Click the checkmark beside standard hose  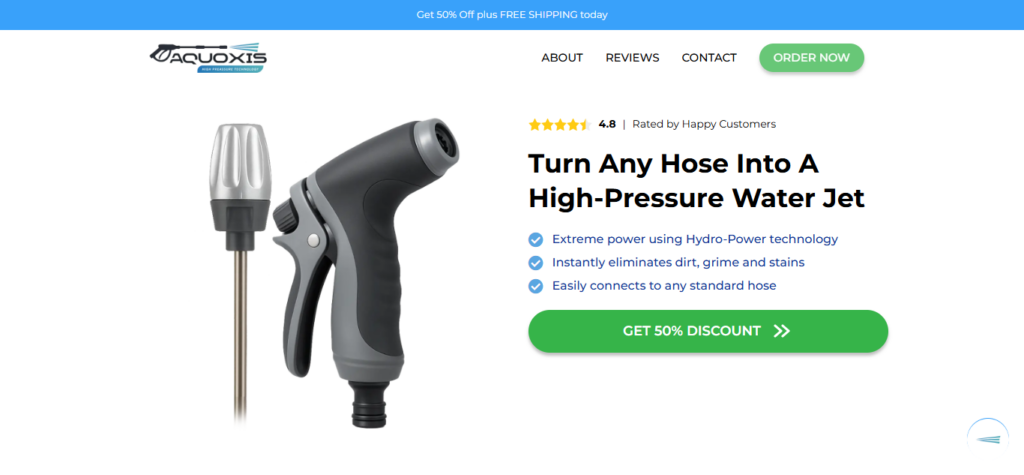(x=536, y=286)
